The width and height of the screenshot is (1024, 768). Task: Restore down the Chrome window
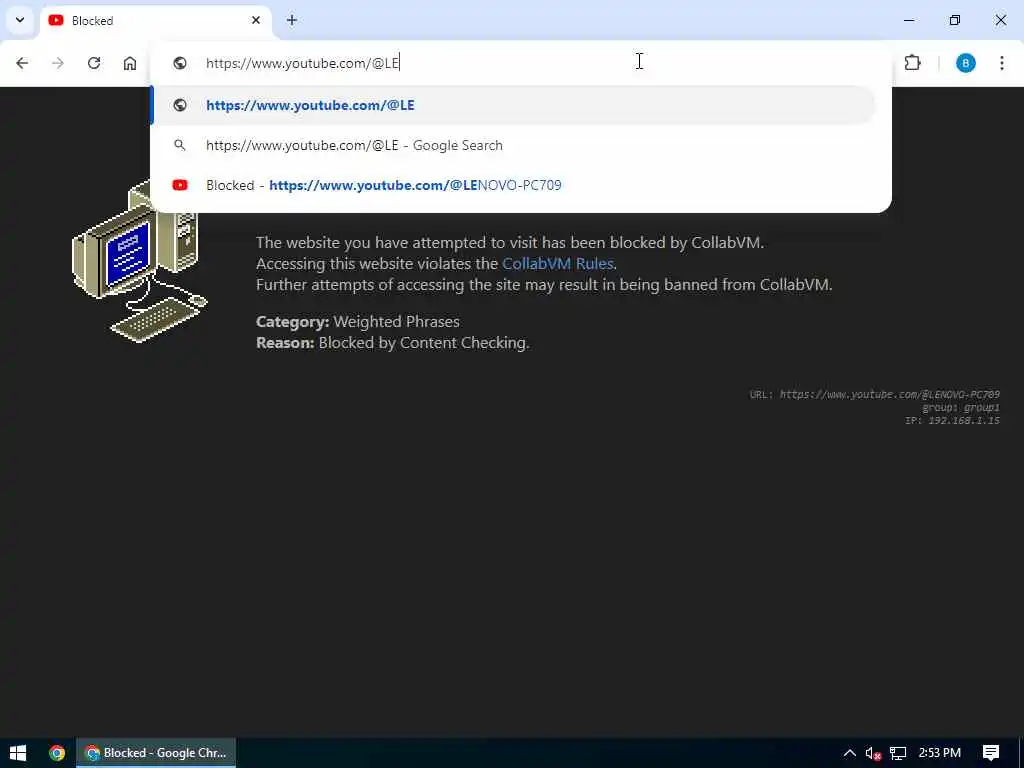pos(955,20)
